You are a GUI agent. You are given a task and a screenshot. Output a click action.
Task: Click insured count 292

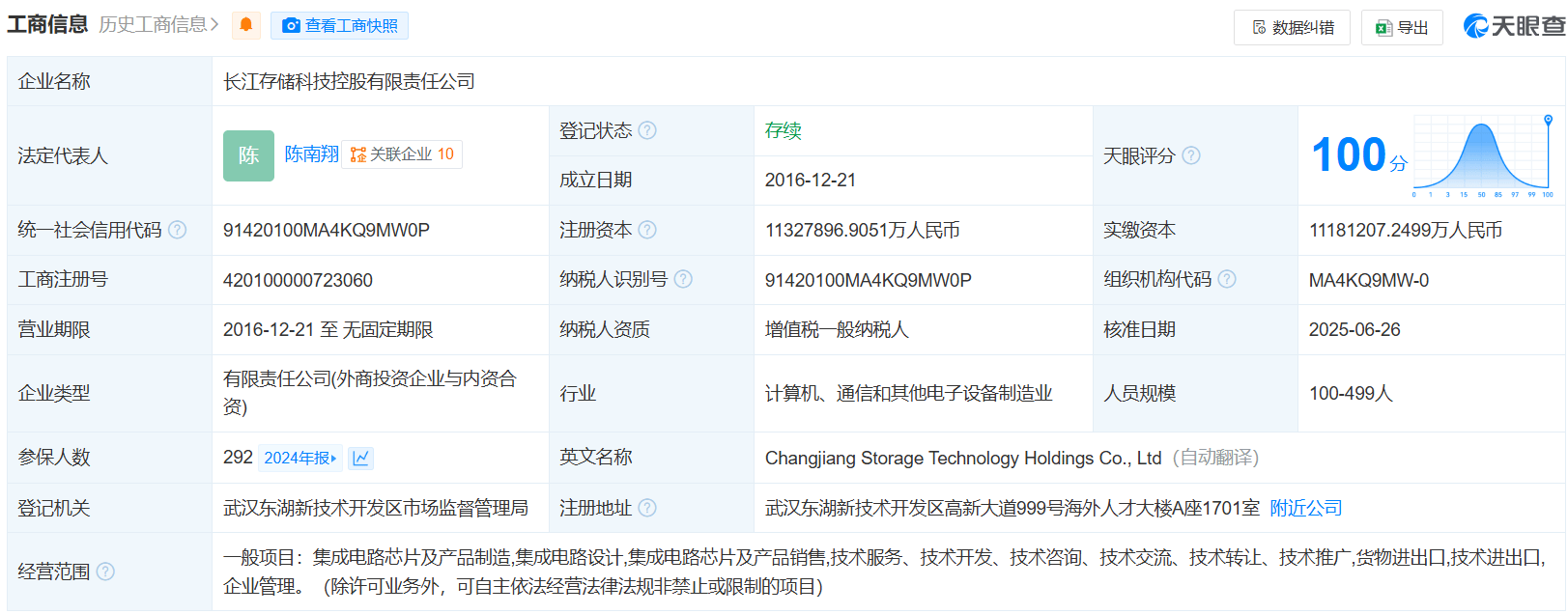coord(238,457)
